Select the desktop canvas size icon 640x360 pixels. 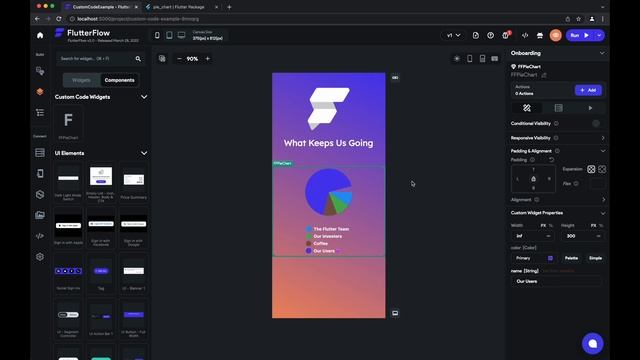(181, 36)
